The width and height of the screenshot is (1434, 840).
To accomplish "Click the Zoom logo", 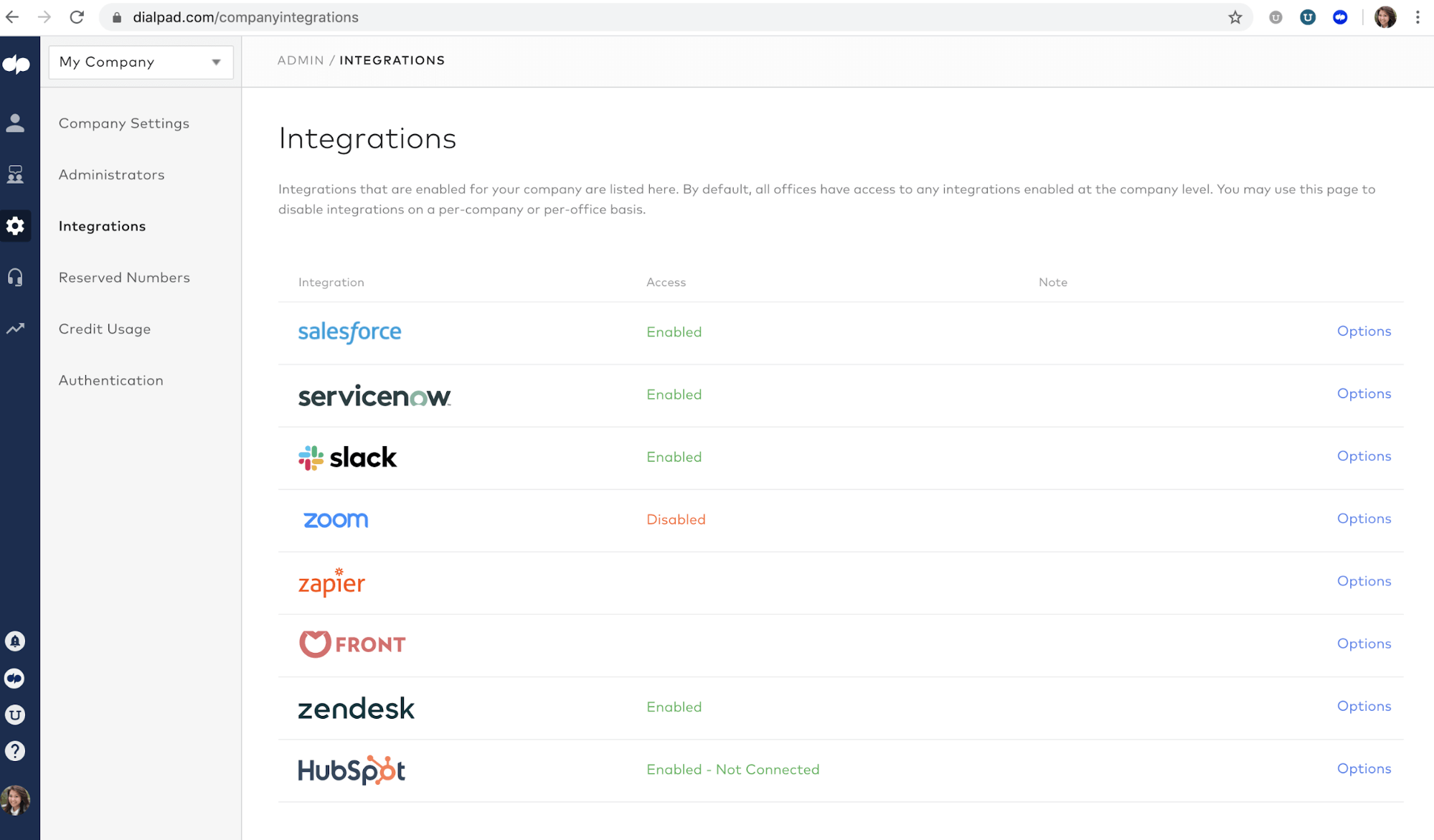I will tap(336, 520).
